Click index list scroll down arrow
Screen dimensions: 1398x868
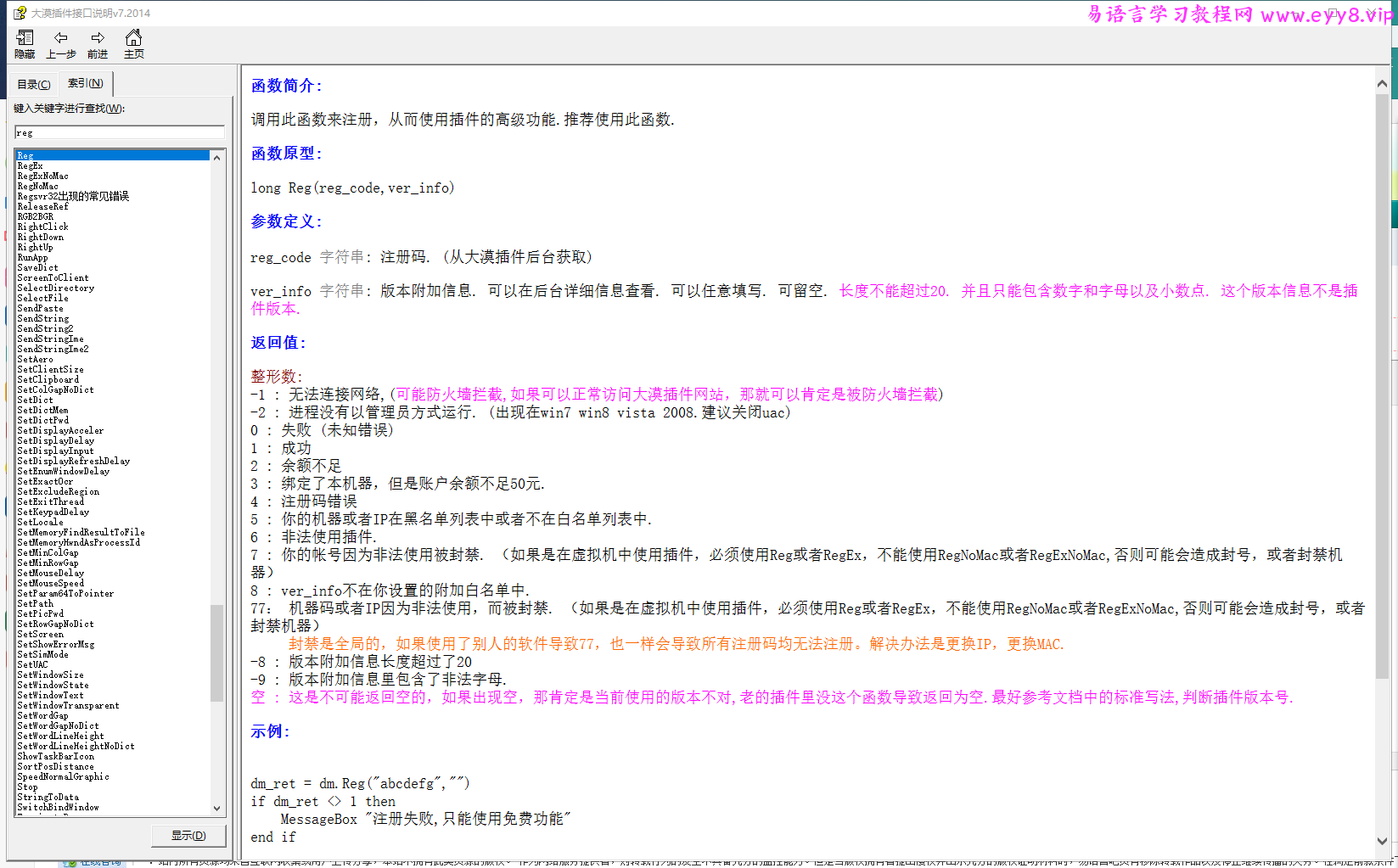pyautogui.click(x=216, y=809)
